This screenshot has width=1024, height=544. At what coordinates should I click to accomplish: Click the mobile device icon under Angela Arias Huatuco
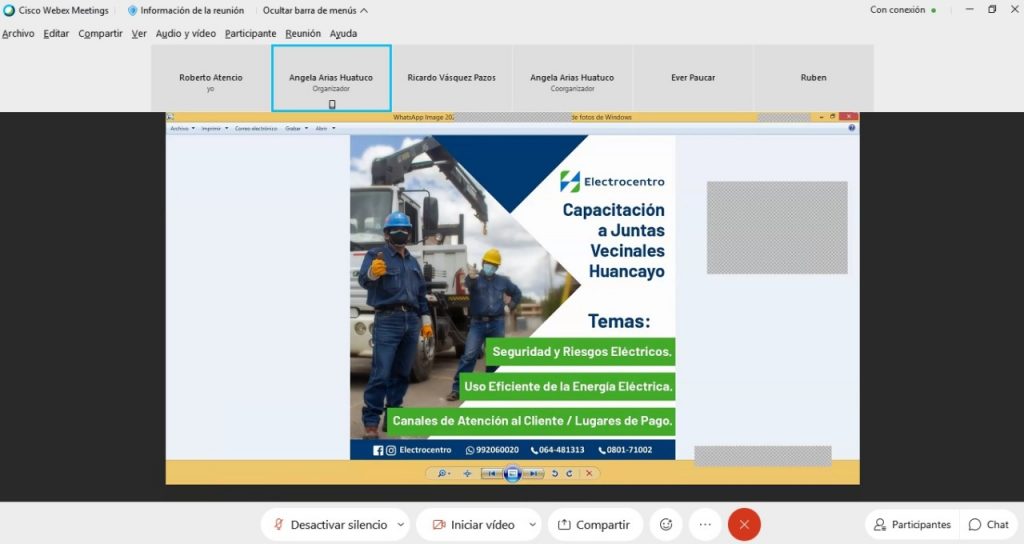coord(332,104)
